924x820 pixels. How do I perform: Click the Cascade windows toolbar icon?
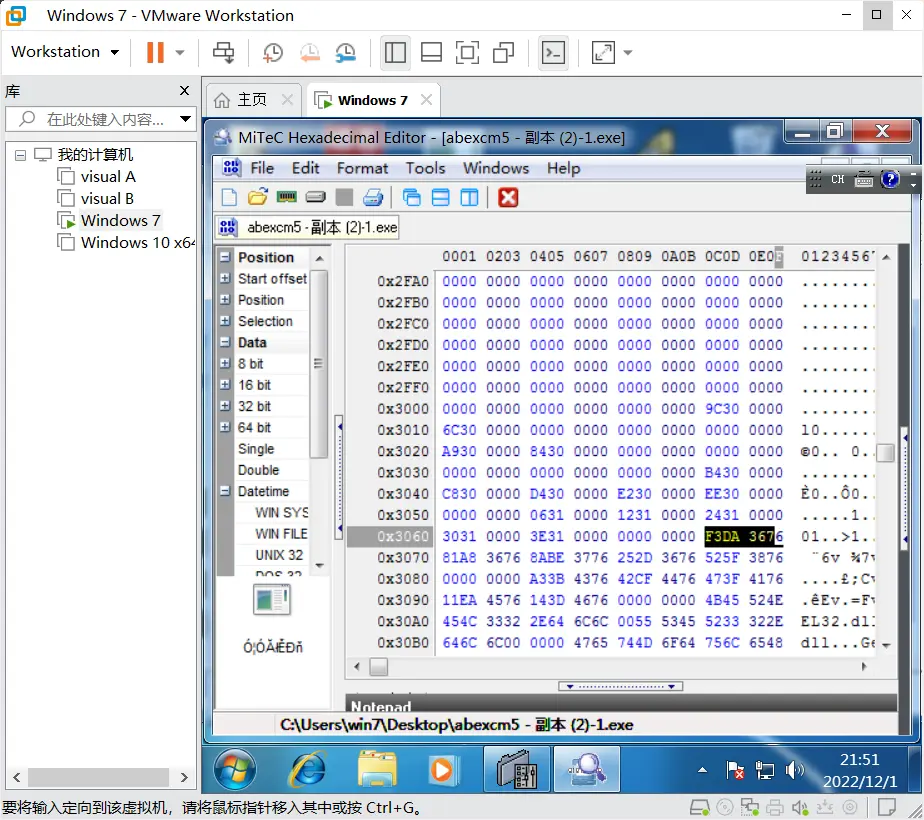(x=412, y=197)
